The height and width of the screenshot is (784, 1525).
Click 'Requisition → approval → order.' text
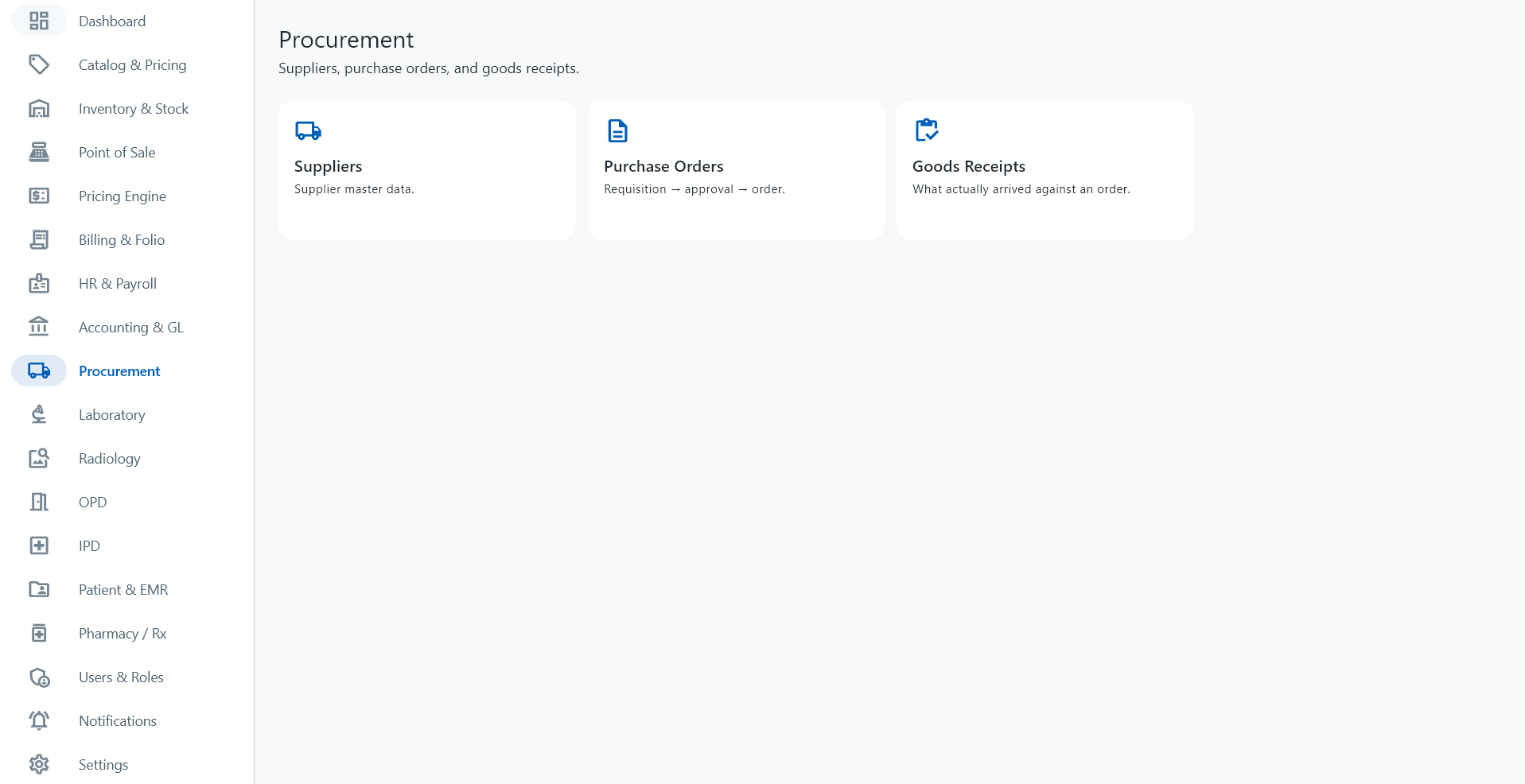pyautogui.click(x=694, y=189)
